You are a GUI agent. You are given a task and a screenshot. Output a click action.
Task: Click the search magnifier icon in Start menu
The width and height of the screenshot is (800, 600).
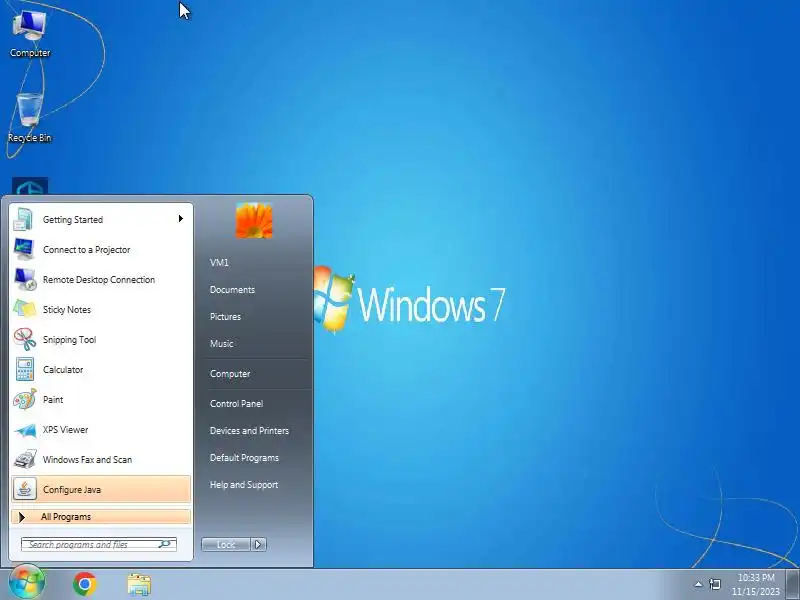(165, 544)
